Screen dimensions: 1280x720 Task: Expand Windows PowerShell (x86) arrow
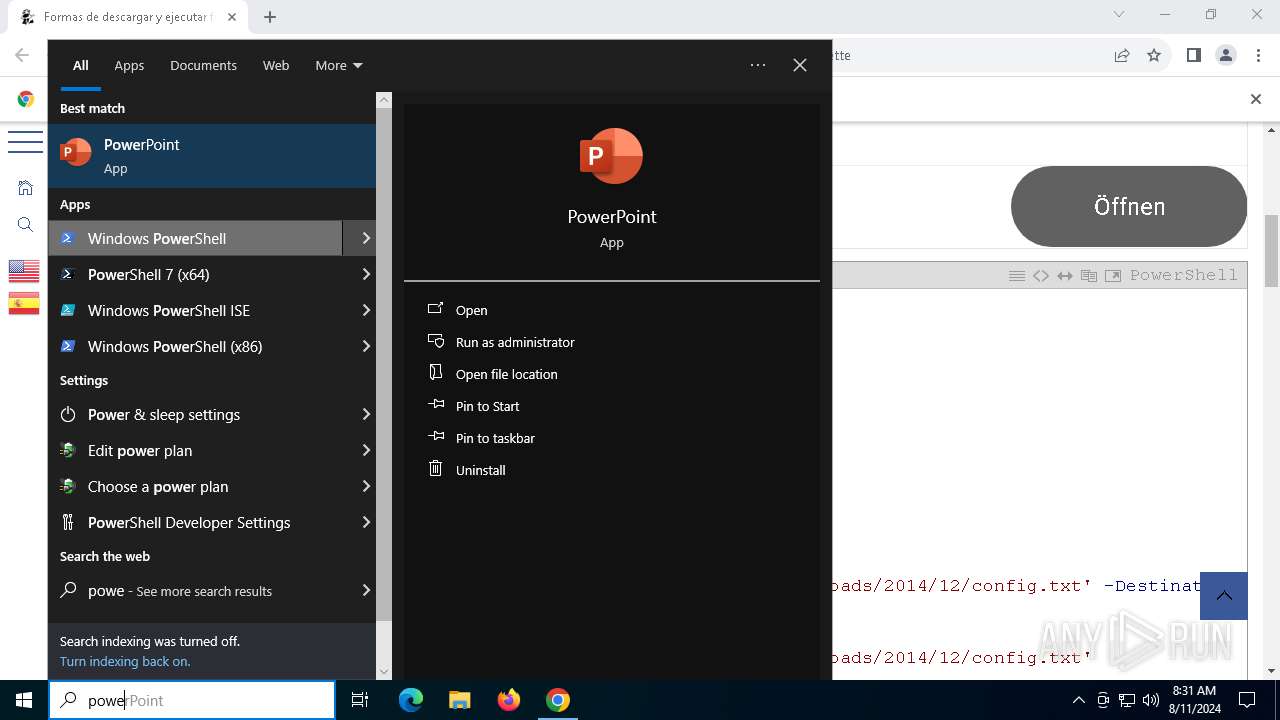366,346
